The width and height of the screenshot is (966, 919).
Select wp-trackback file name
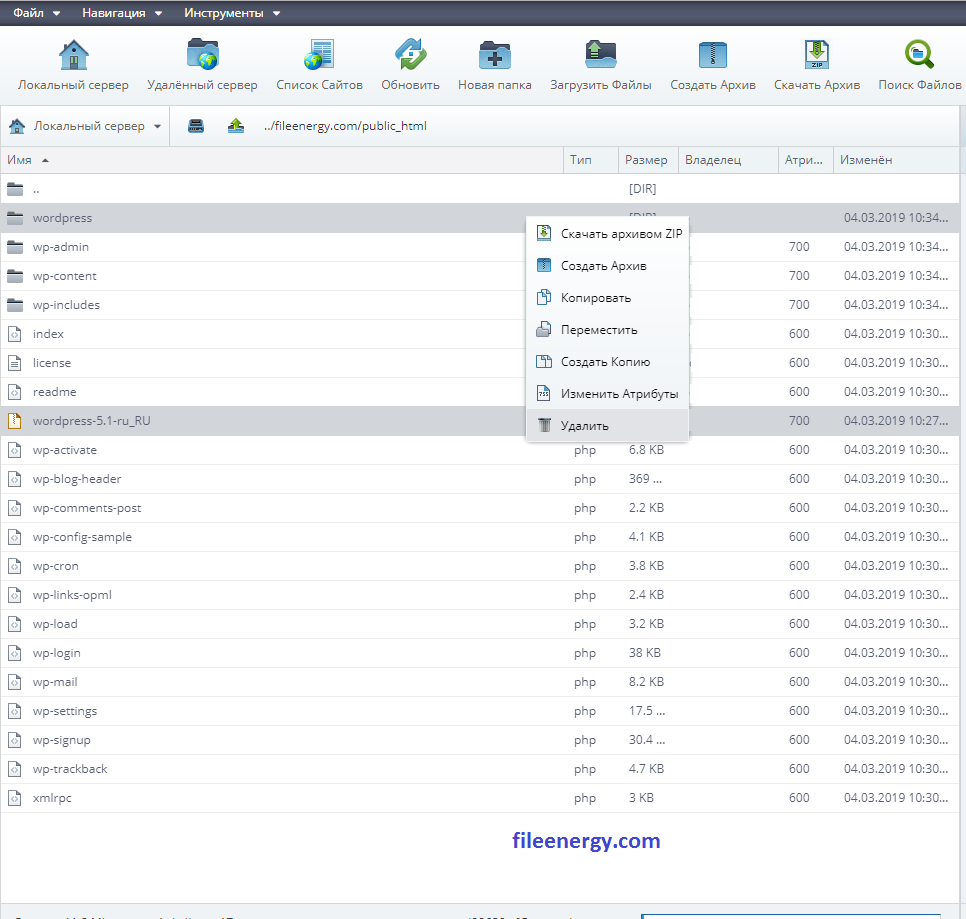(70, 769)
